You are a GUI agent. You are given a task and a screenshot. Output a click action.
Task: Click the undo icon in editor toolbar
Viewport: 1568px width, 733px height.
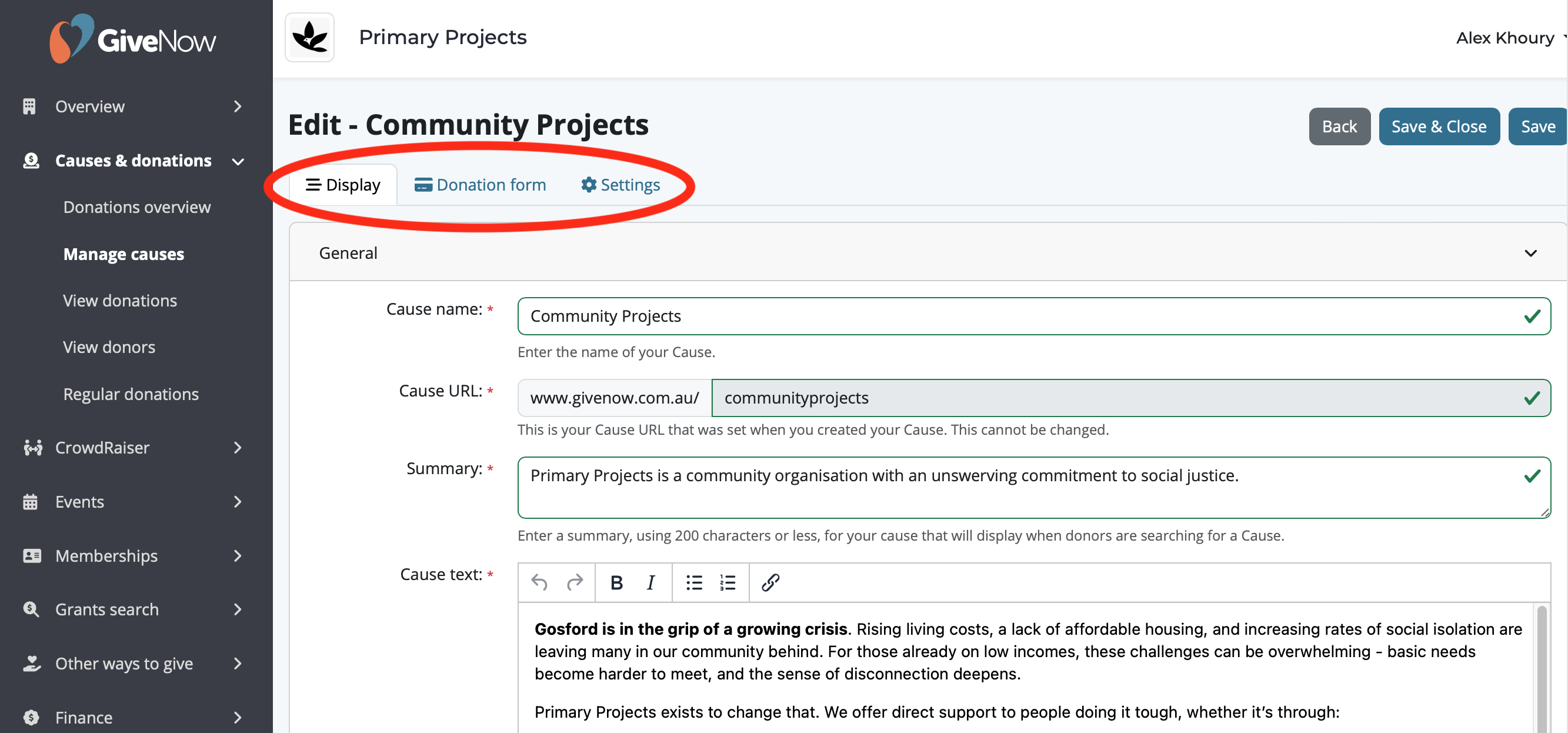tap(539, 582)
